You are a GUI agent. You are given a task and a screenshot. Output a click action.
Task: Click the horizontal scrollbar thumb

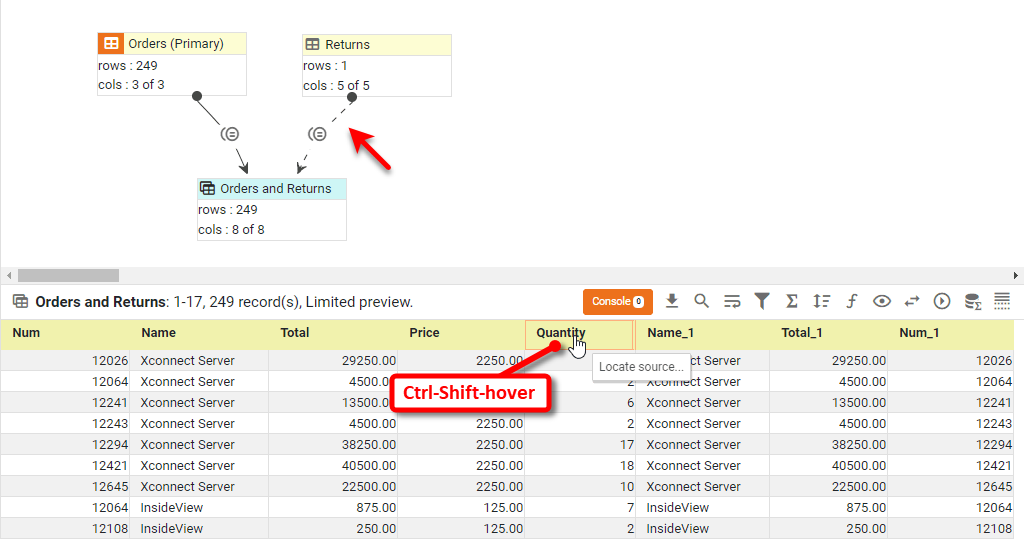tap(68, 275)
